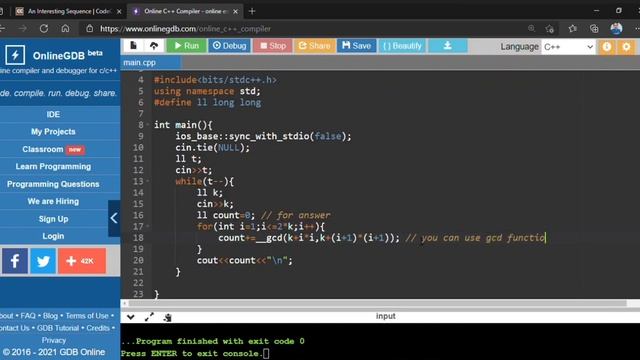
Task: Select the main.cpp file tab
Action: click(x=151, y=62)
